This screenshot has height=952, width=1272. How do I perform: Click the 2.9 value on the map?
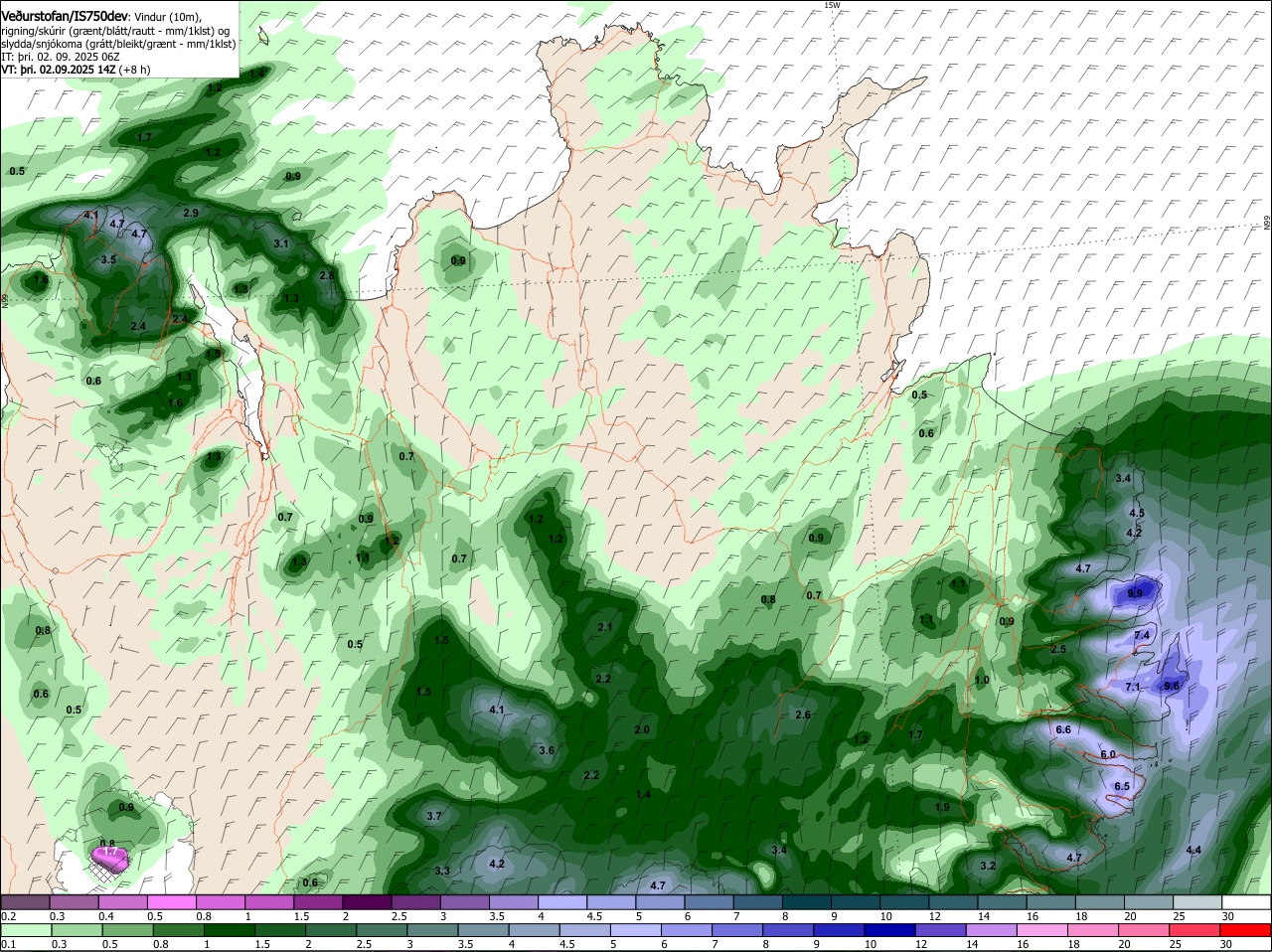tap(192, 213)
